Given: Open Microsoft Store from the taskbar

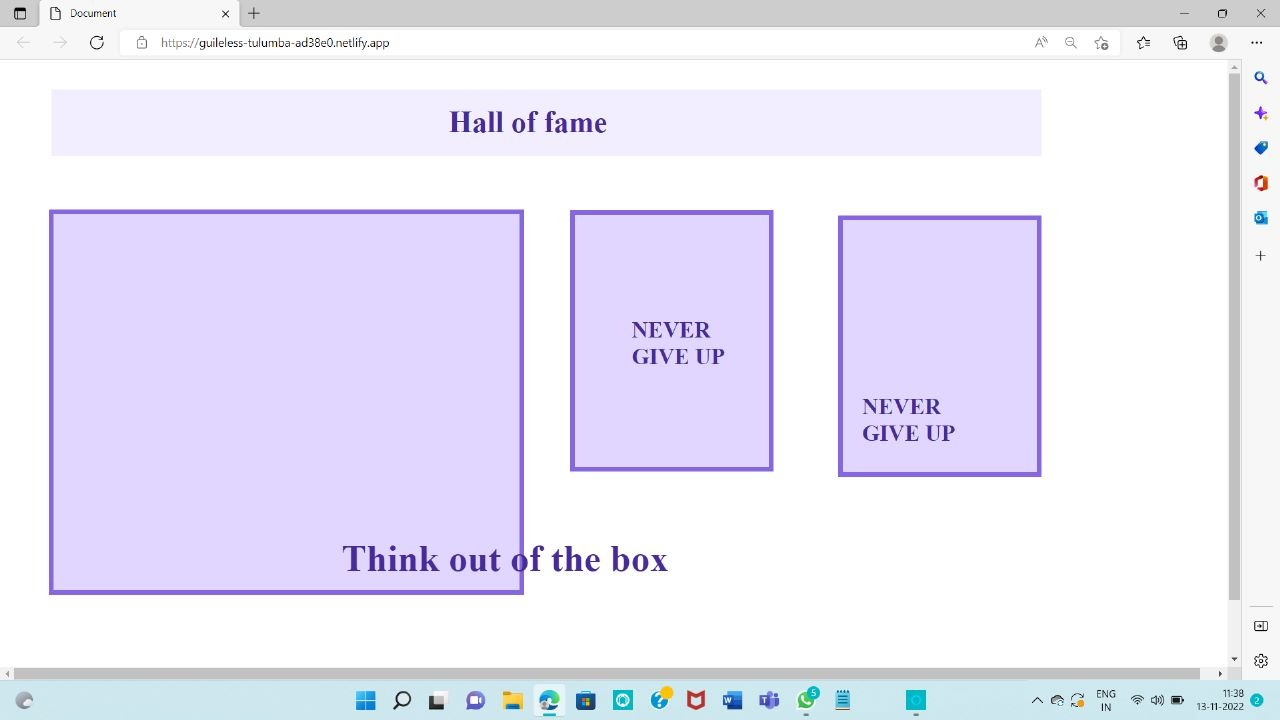Looking at the screenshot, I should 586,700.
